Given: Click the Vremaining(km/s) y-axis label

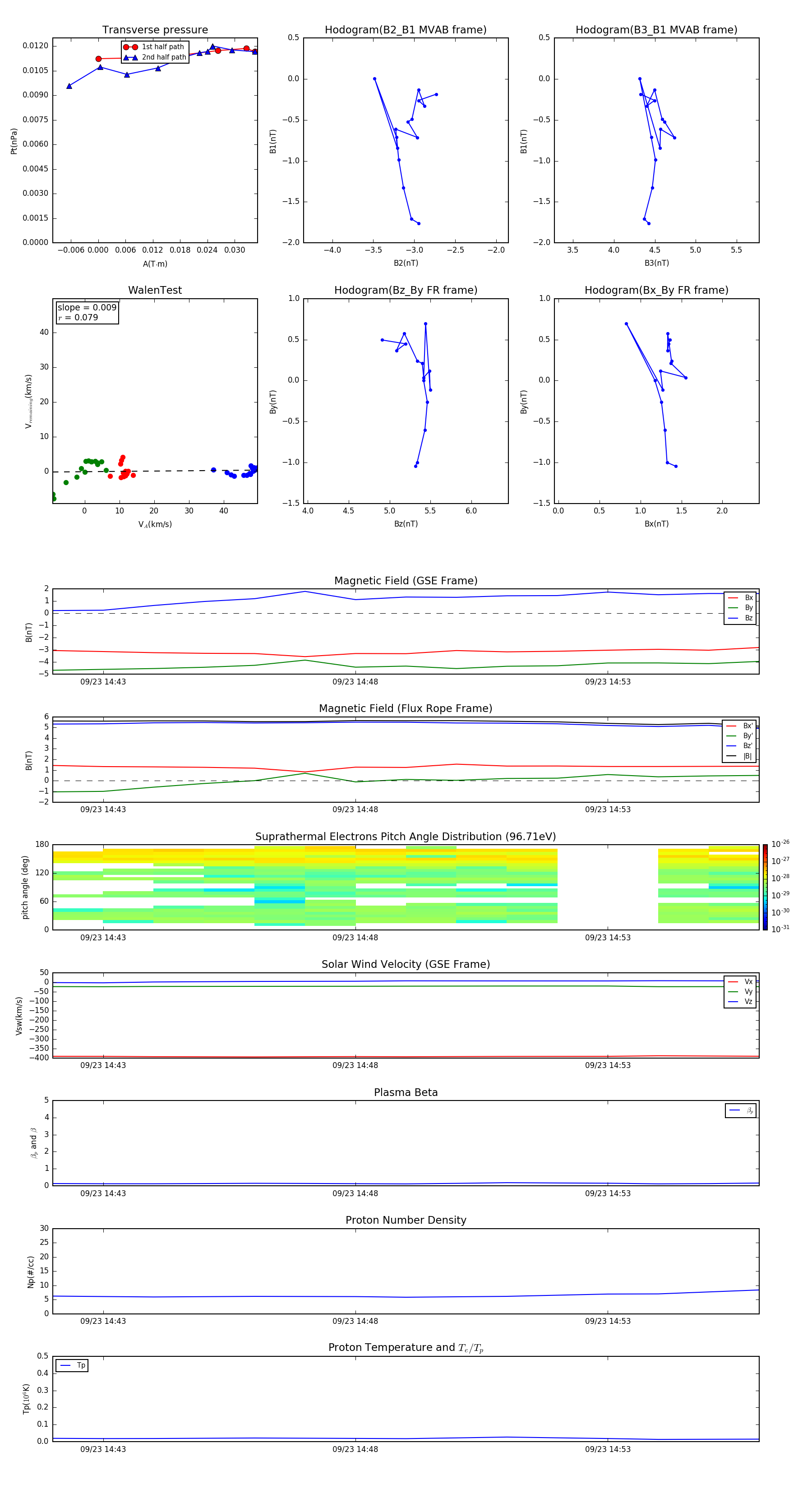Looking at the screenshot, I should [x=28, y=401].
